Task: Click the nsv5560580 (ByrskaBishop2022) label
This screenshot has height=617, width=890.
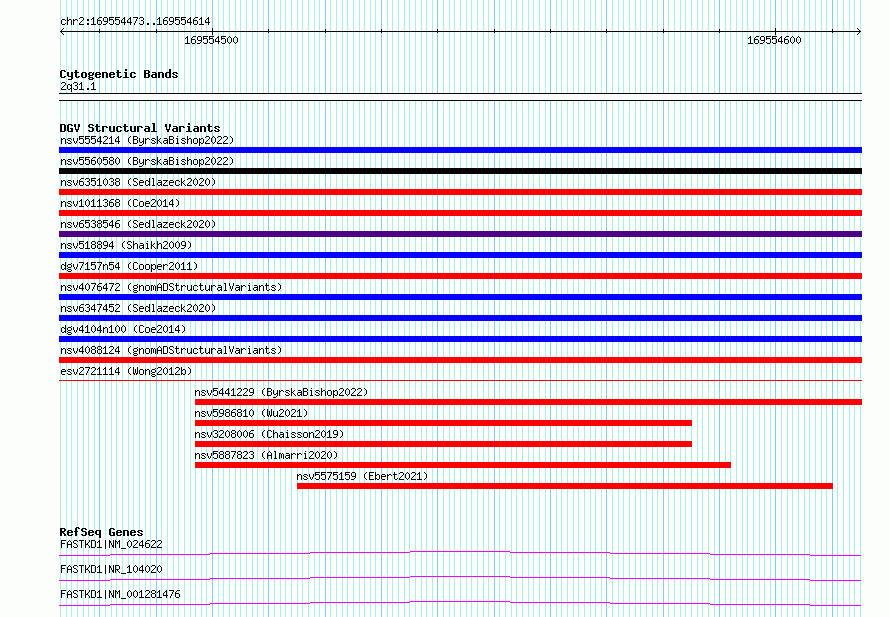Action: 147,161
